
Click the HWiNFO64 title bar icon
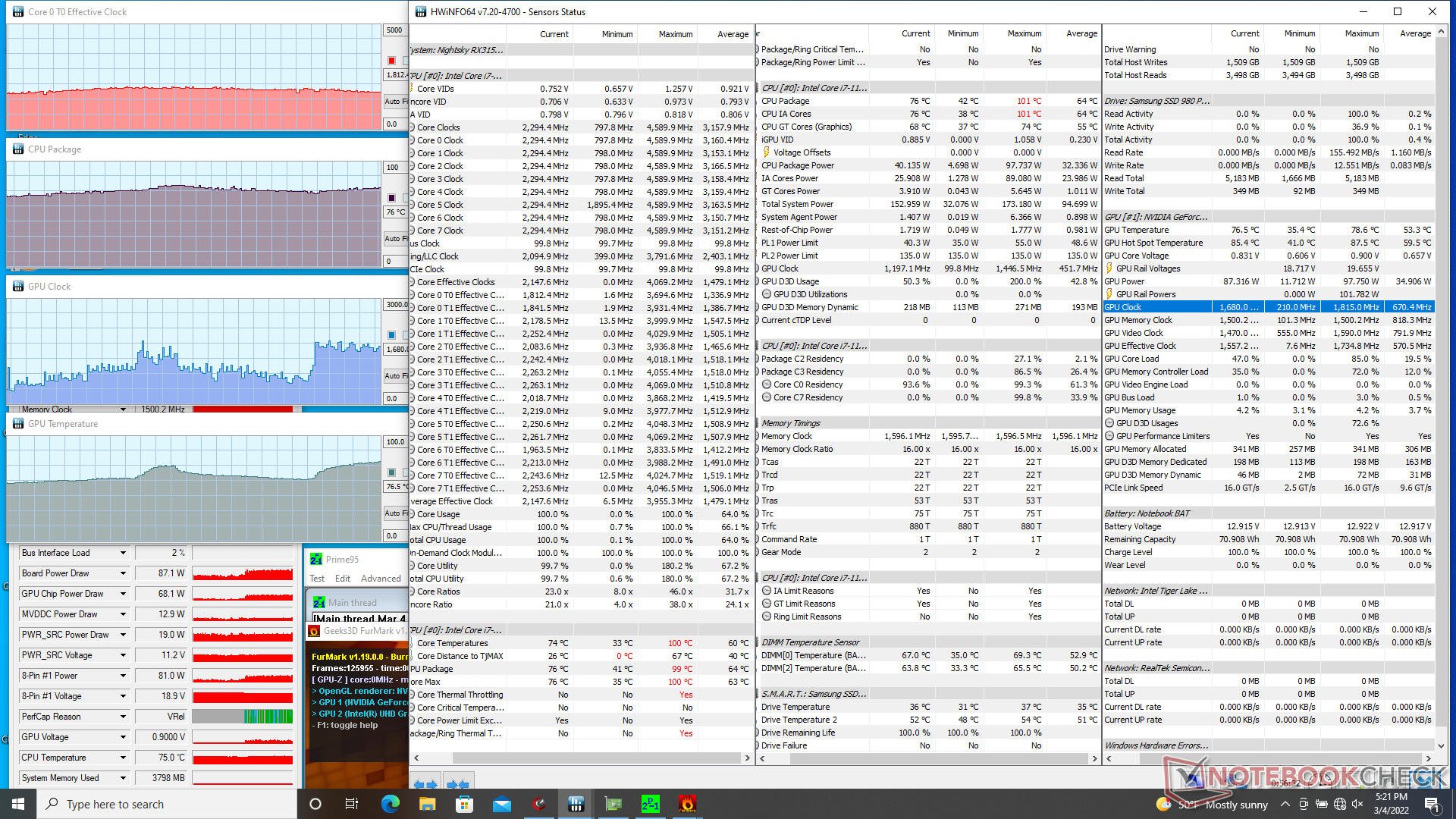[x=421, y=11]
